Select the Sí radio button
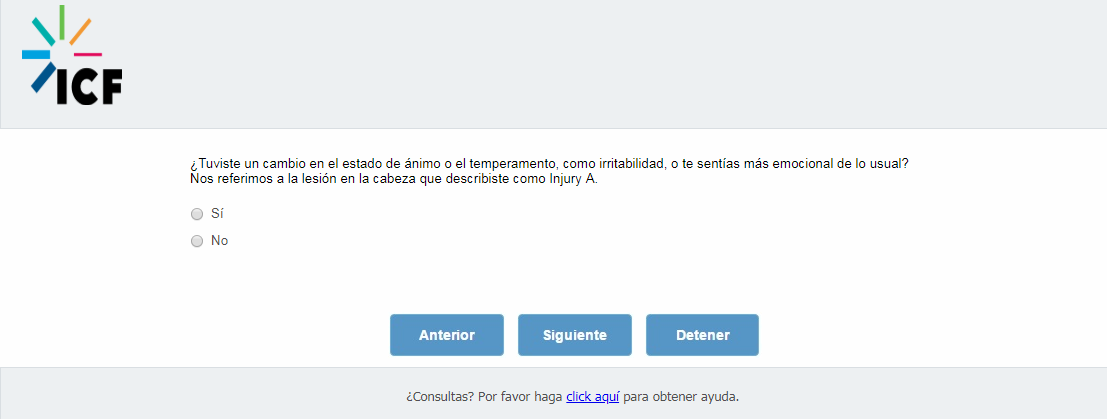This screenshot has height=419, width=1107. point(197,214)
